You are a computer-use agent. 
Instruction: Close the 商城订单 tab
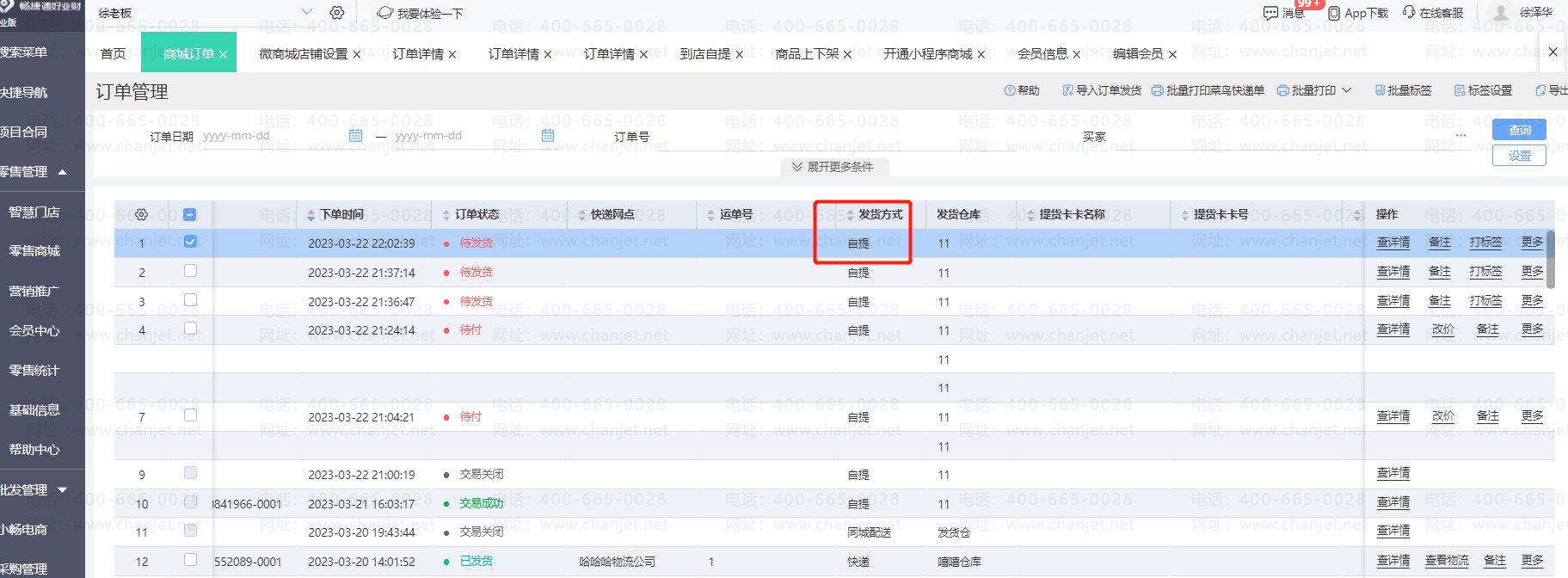223,54
